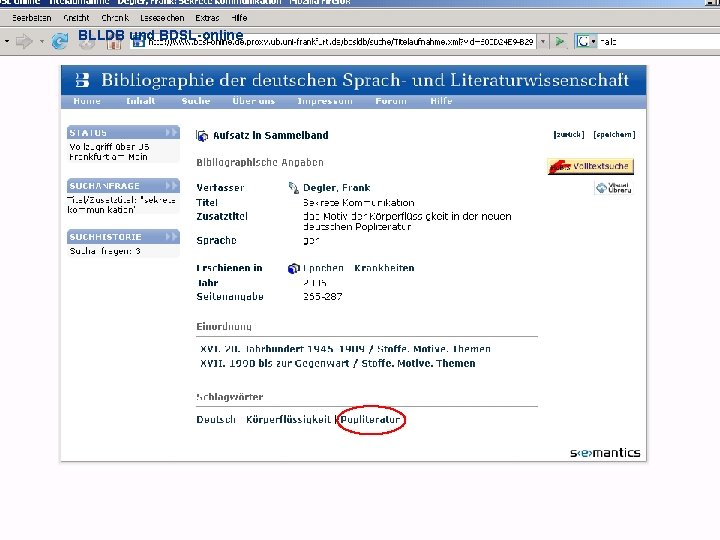Click page range 255-287
720x540 pixels.
click(322, 297)
